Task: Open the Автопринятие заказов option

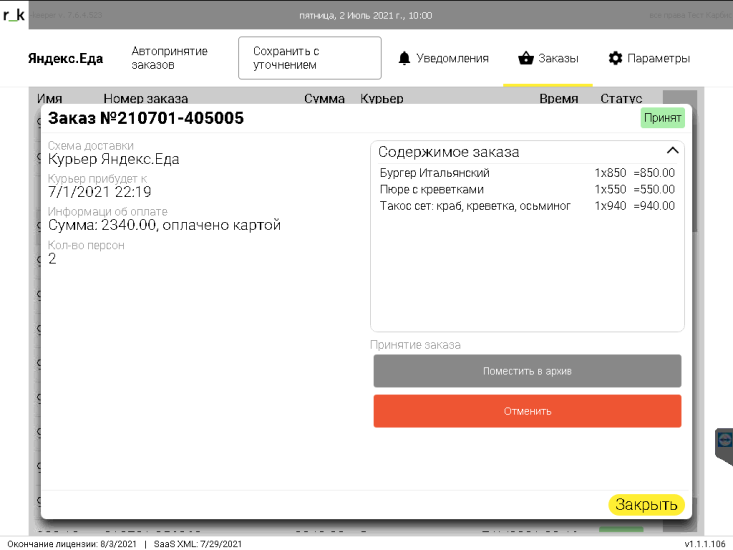Action: click(x=169, y=58)
